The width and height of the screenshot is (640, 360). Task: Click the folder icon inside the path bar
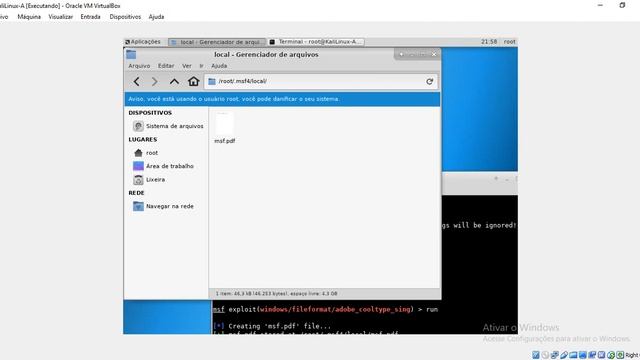point(212,81)
